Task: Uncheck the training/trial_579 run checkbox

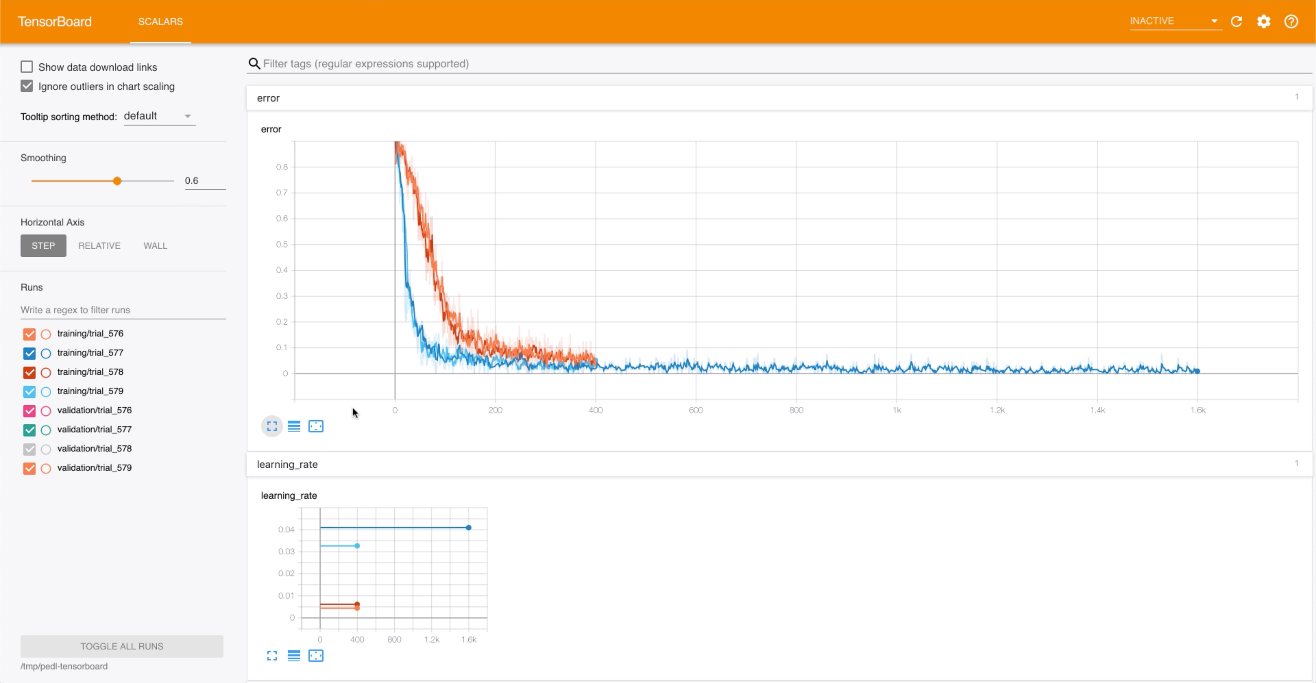Action: pos(28,391)
